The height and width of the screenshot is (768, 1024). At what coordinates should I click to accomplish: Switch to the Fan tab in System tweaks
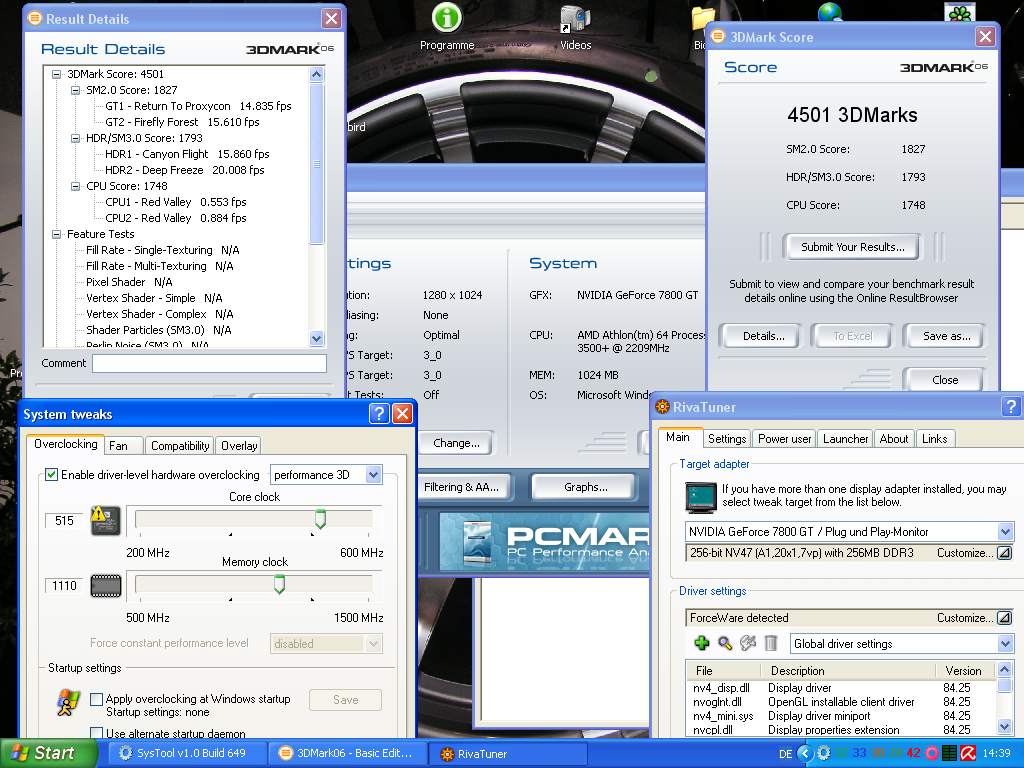(x=123, y=445)
